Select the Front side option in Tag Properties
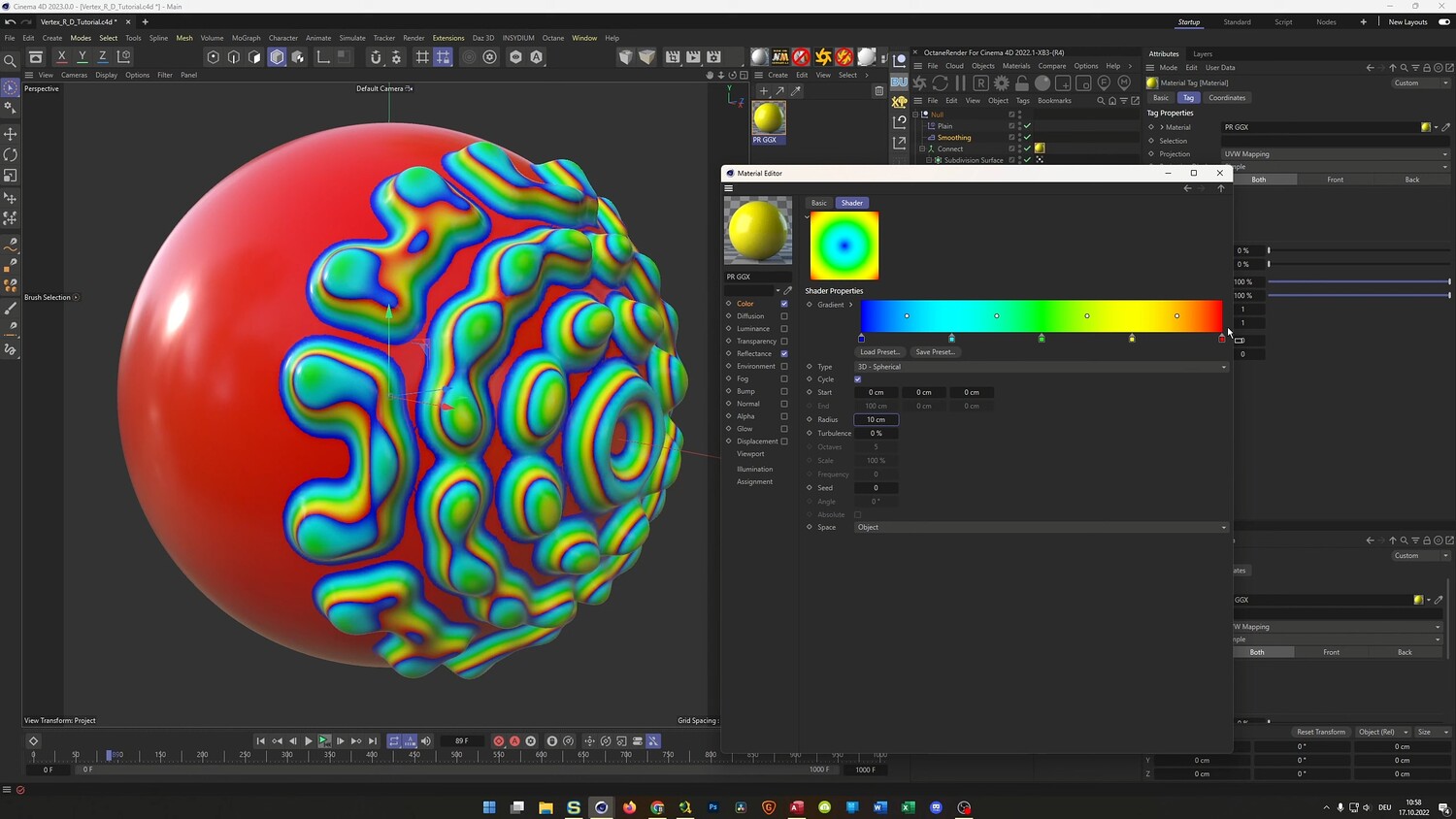The height and width of the screenshot is (819, 1456). [1336, 180]
